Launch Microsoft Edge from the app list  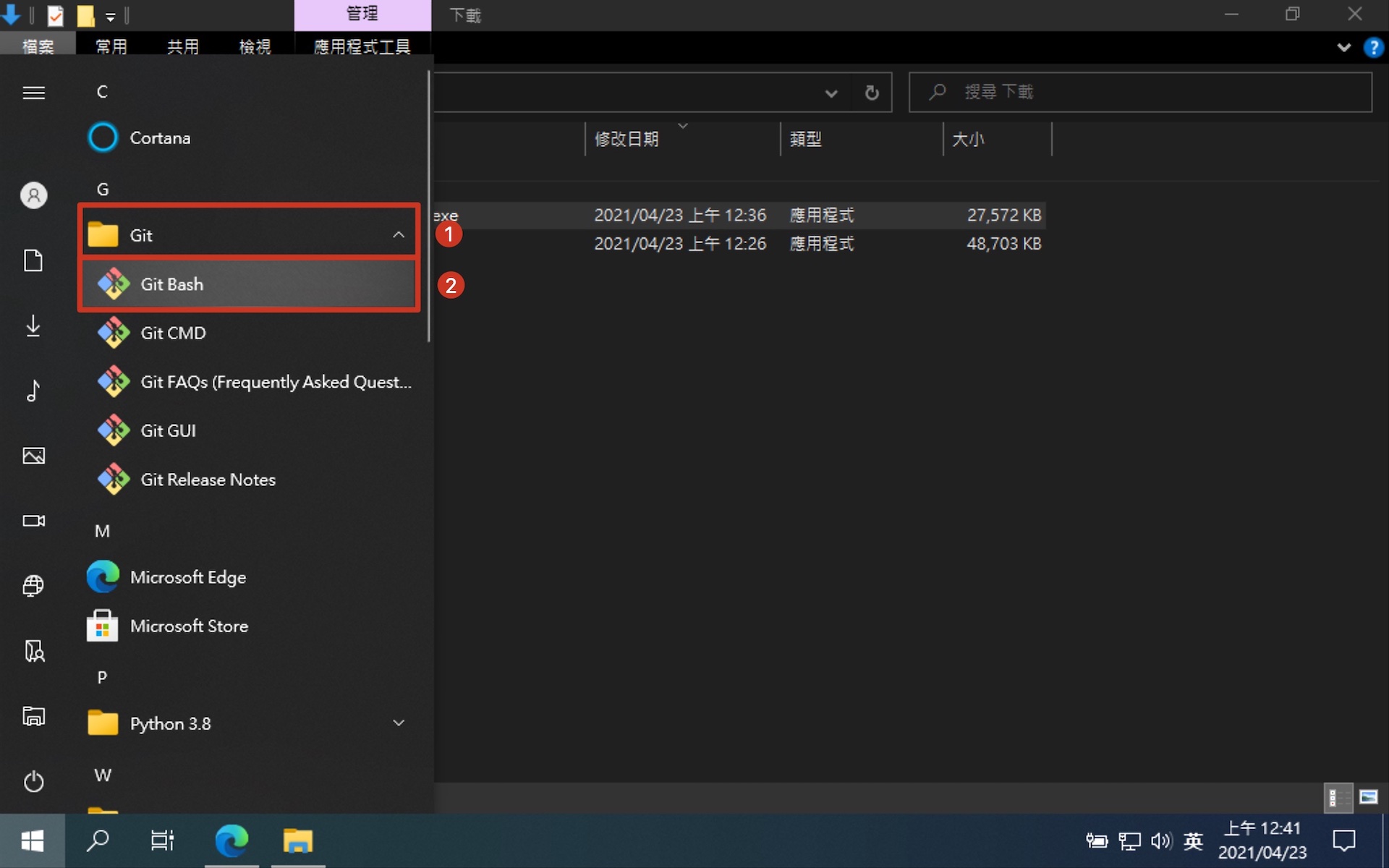[249, 577]
